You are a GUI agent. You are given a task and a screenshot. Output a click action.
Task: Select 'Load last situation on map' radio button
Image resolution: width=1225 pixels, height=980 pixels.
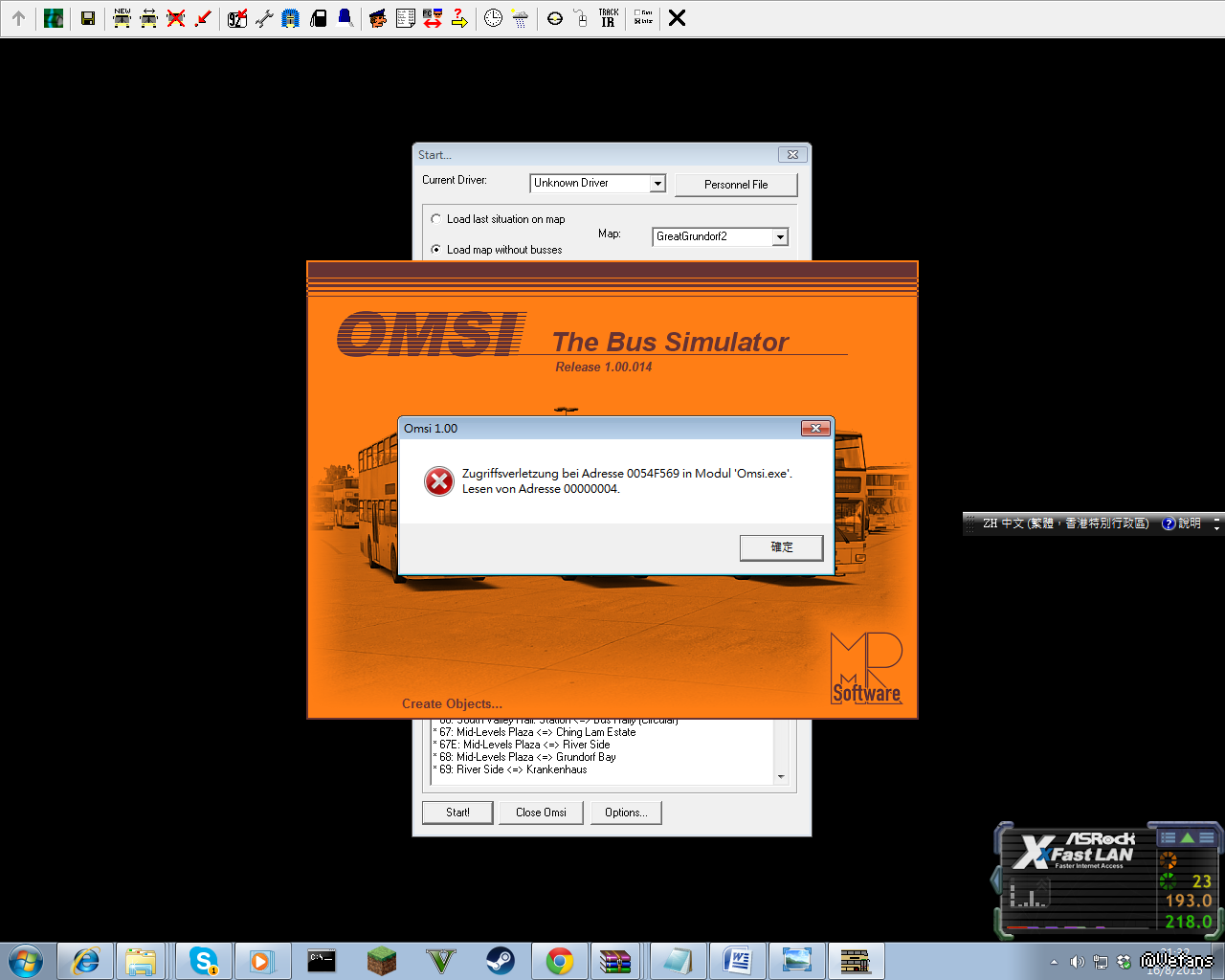click(436, 219)
